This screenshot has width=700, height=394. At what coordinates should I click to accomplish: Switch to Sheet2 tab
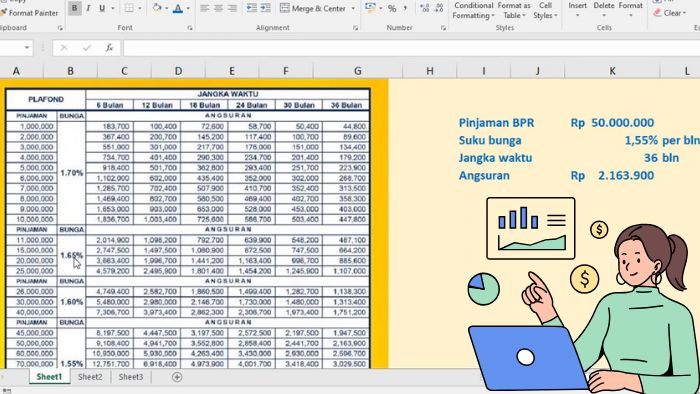tap(90, 377)
